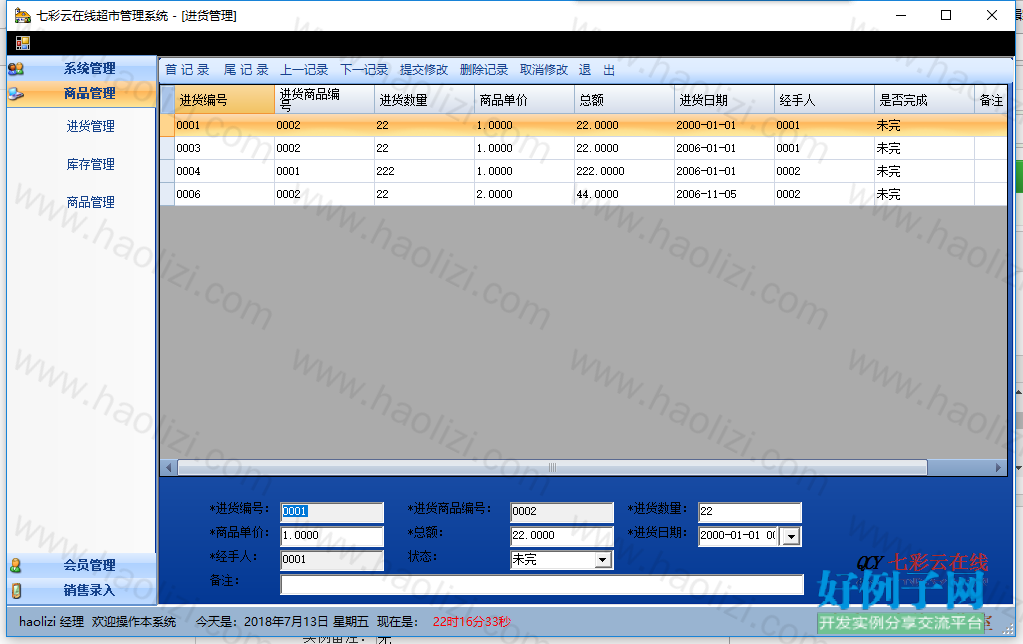Click the 进货商品编号 input field
The width and height of the screenshot is (1023, 644).
point(562,512)
